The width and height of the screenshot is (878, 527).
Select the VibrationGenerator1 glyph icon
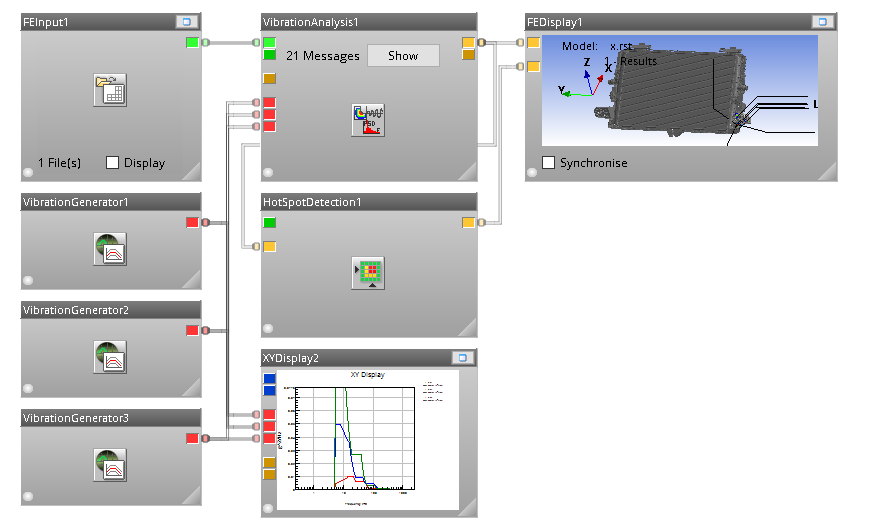(x=110, y=248)
